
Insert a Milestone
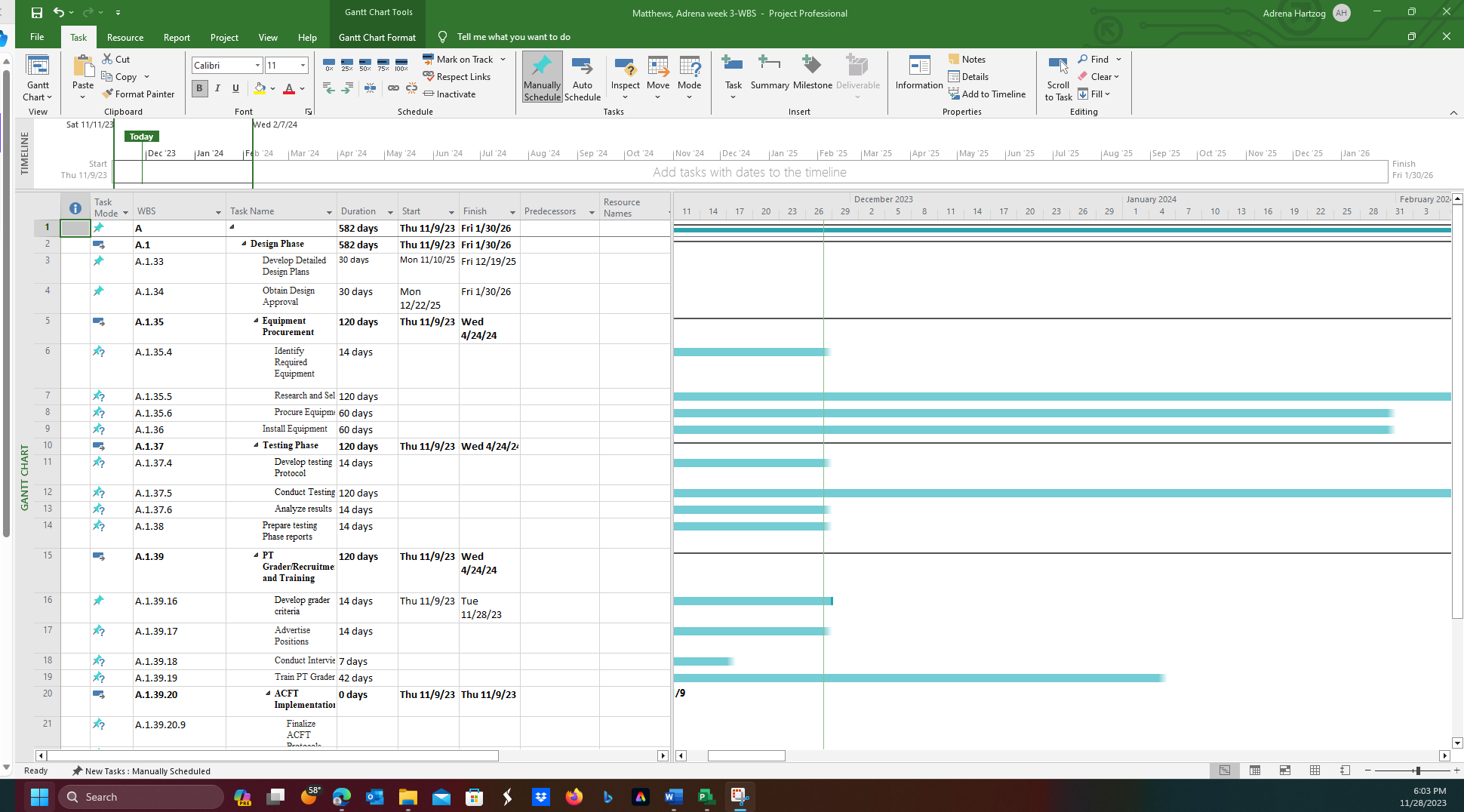pos(812,73)
